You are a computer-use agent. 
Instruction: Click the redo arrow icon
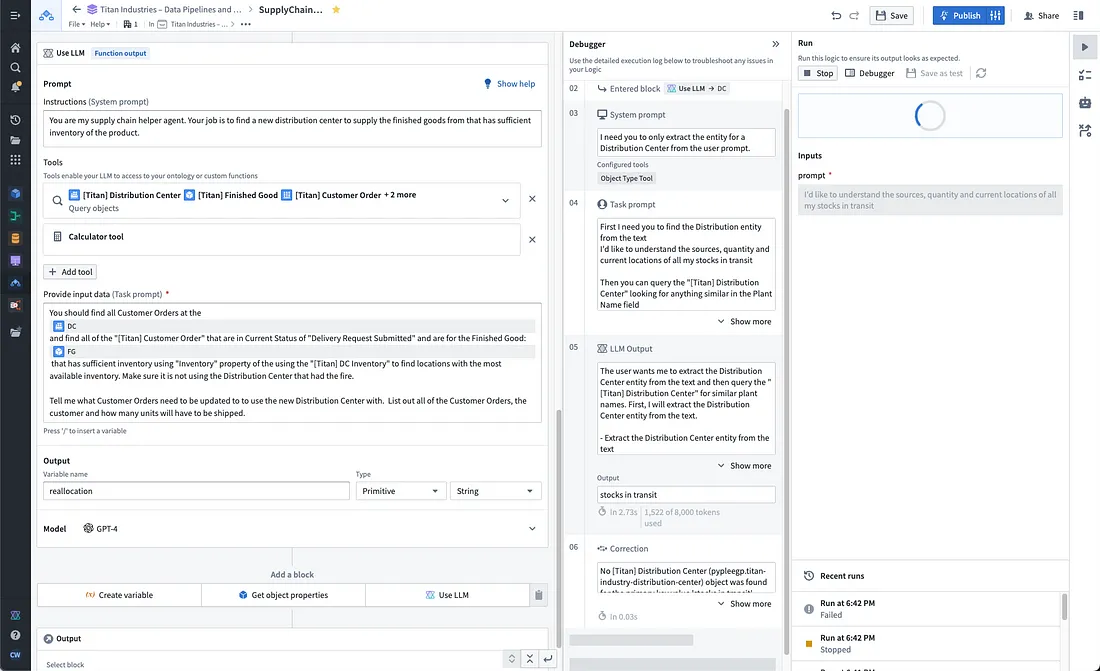pos(854,15)
